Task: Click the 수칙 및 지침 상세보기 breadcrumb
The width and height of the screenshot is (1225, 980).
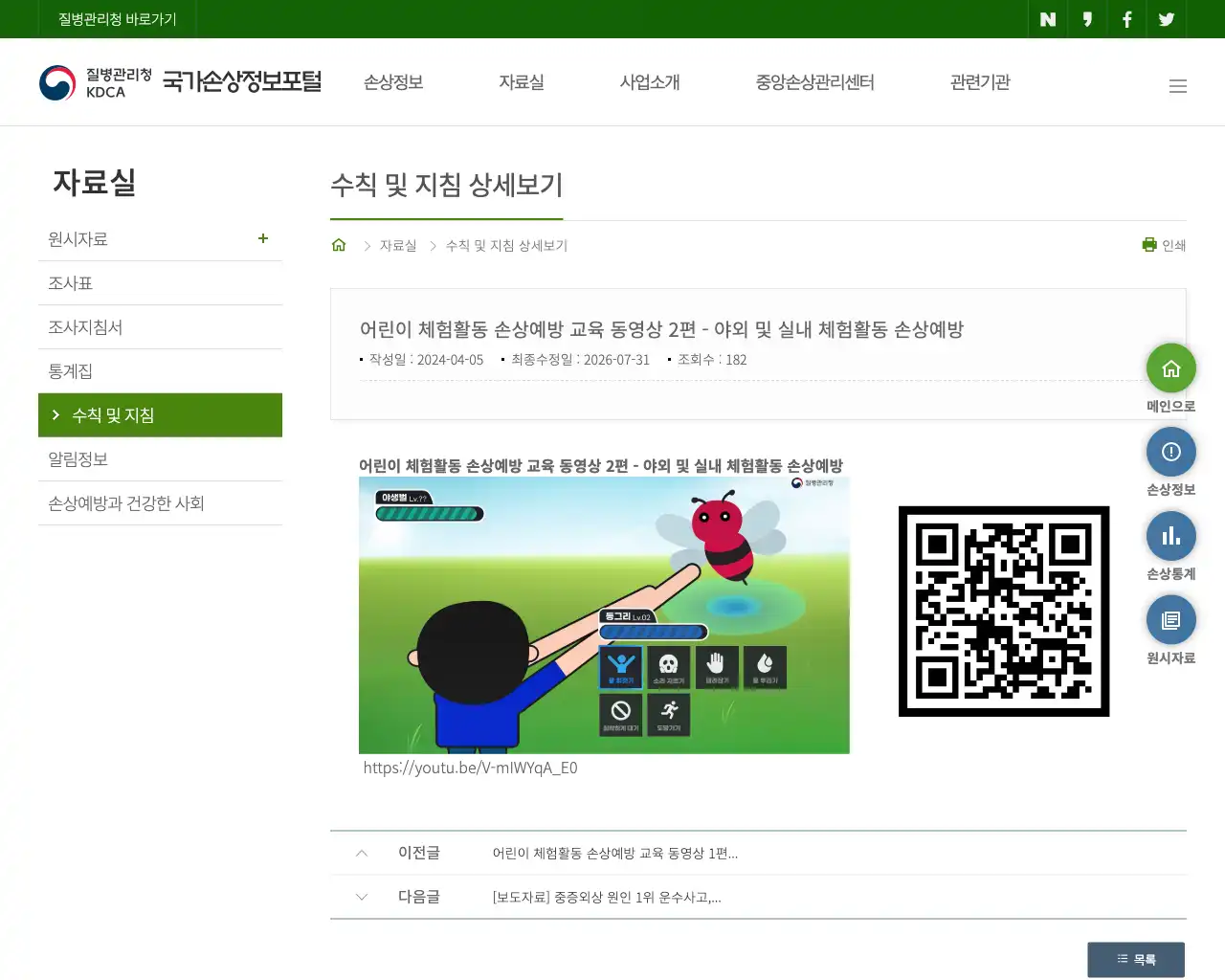Action: (506, 246)
